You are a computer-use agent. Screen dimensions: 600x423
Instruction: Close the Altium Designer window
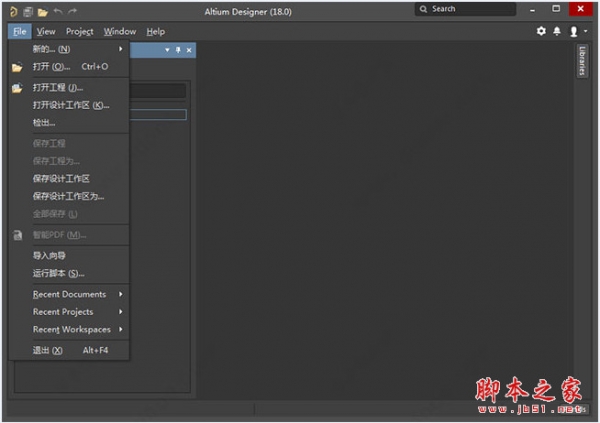[x=581, y=9]
